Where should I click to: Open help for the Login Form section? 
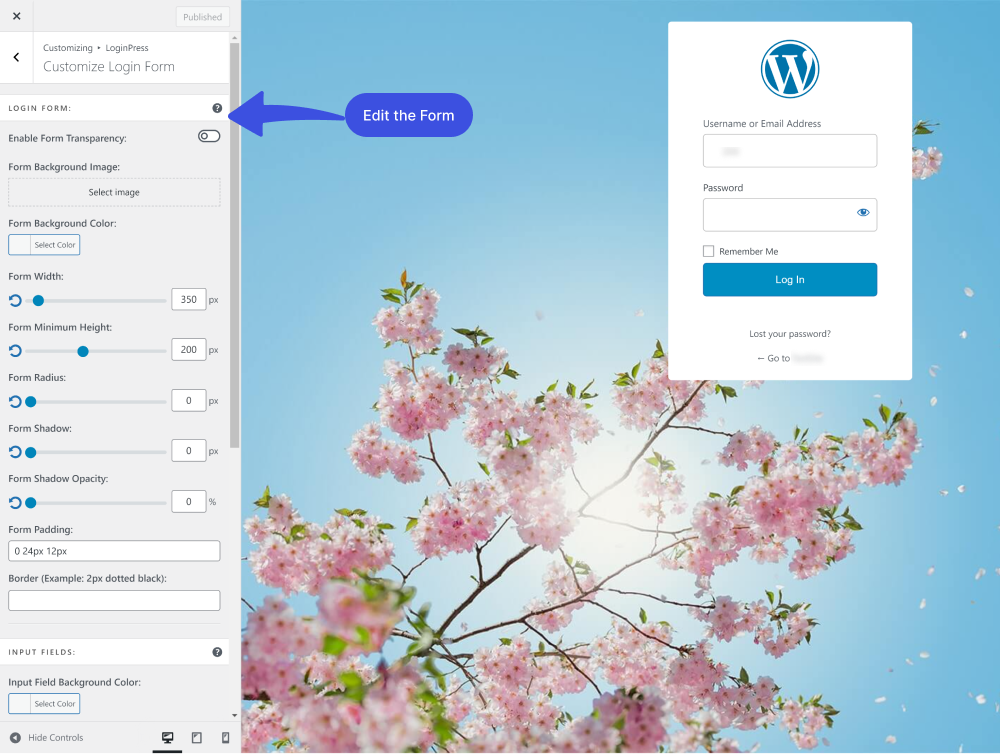[217, 108]
